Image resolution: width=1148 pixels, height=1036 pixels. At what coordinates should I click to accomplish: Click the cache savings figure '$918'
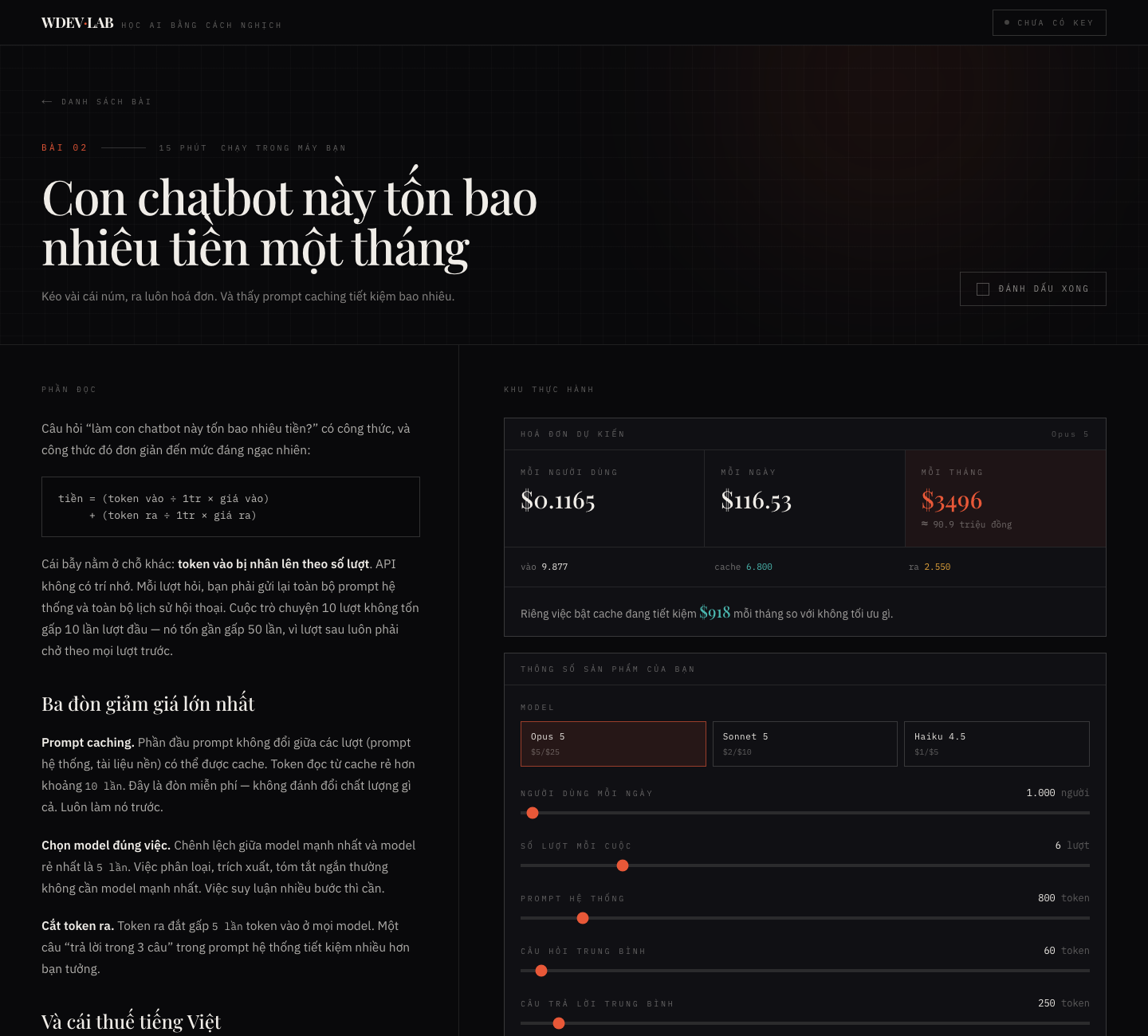pyautogui.click(x=715, y=612)
